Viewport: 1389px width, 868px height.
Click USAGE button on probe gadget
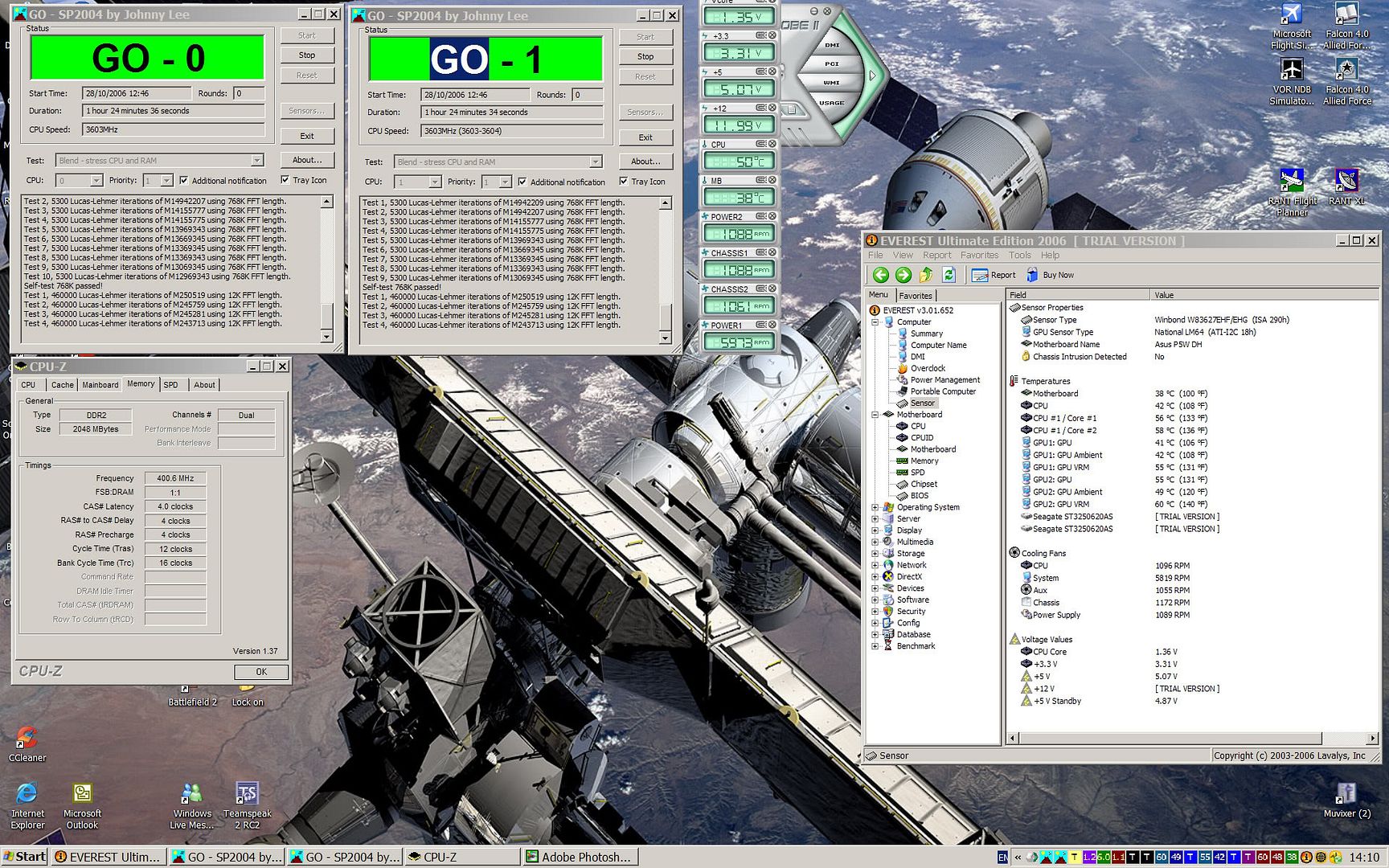pos(832,102)
